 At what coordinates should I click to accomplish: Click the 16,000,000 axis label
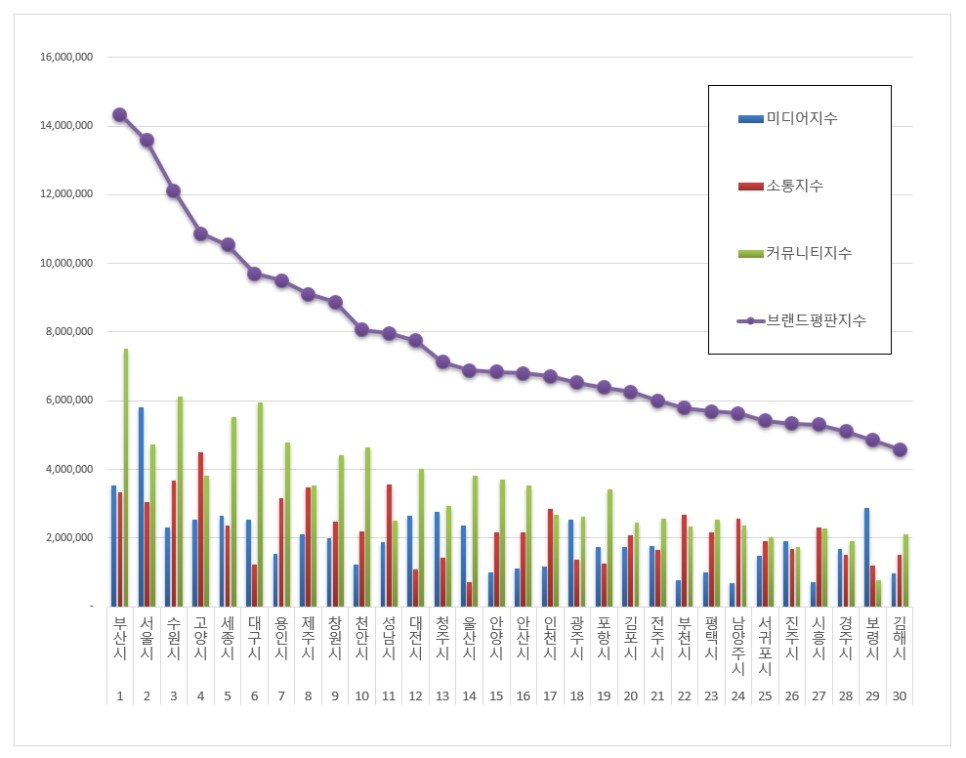(x=67, y=57)
